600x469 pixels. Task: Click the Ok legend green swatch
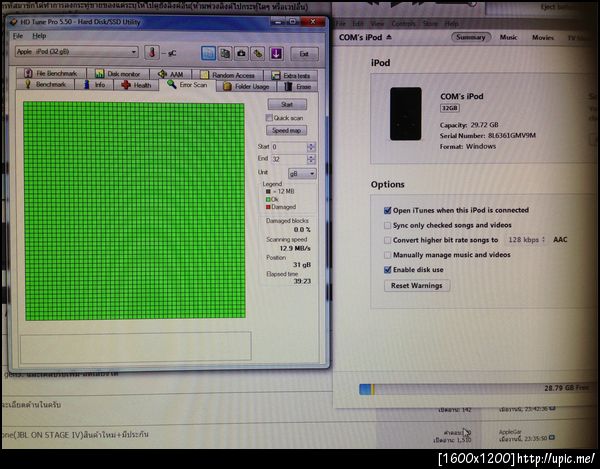click(268, 199)
